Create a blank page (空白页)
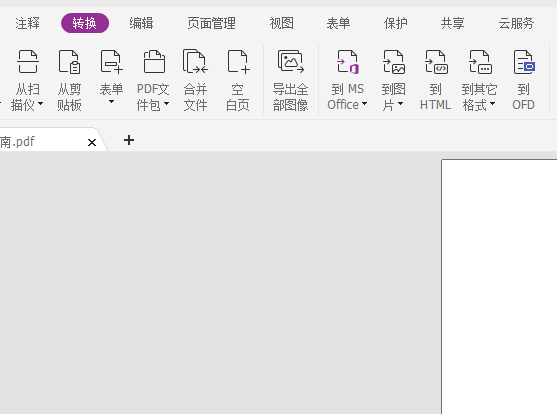557x414 pixels. [238, 62]
